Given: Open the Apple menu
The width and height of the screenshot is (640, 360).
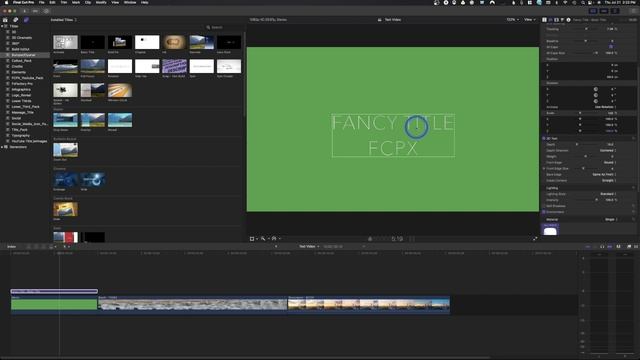Looking at the screenshot, I should coord(6,2).
